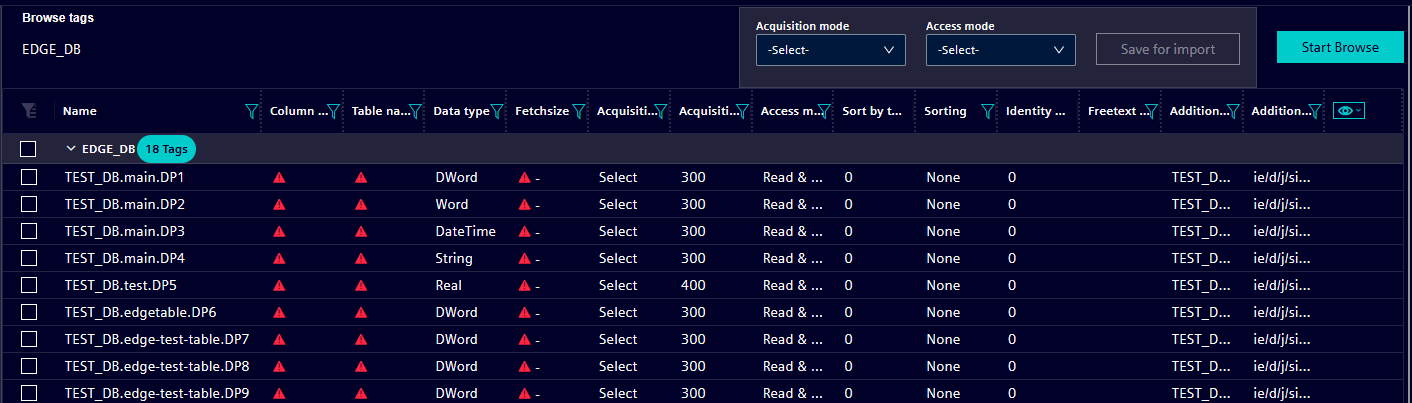
Task: Open filter on the Data type column
Action: (496, 112)
